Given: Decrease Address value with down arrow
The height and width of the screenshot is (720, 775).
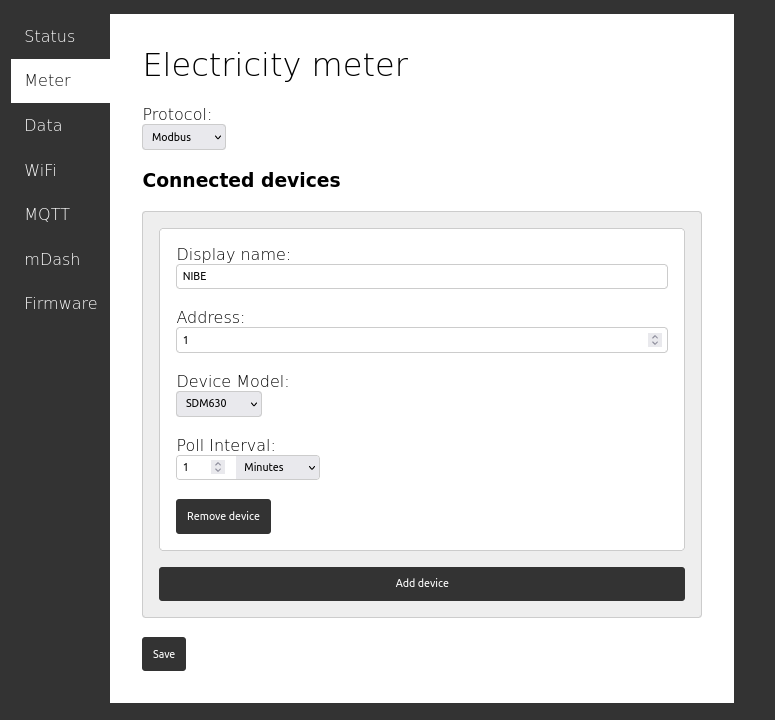Looking at the screenshot, I should [x=655, y=343].
